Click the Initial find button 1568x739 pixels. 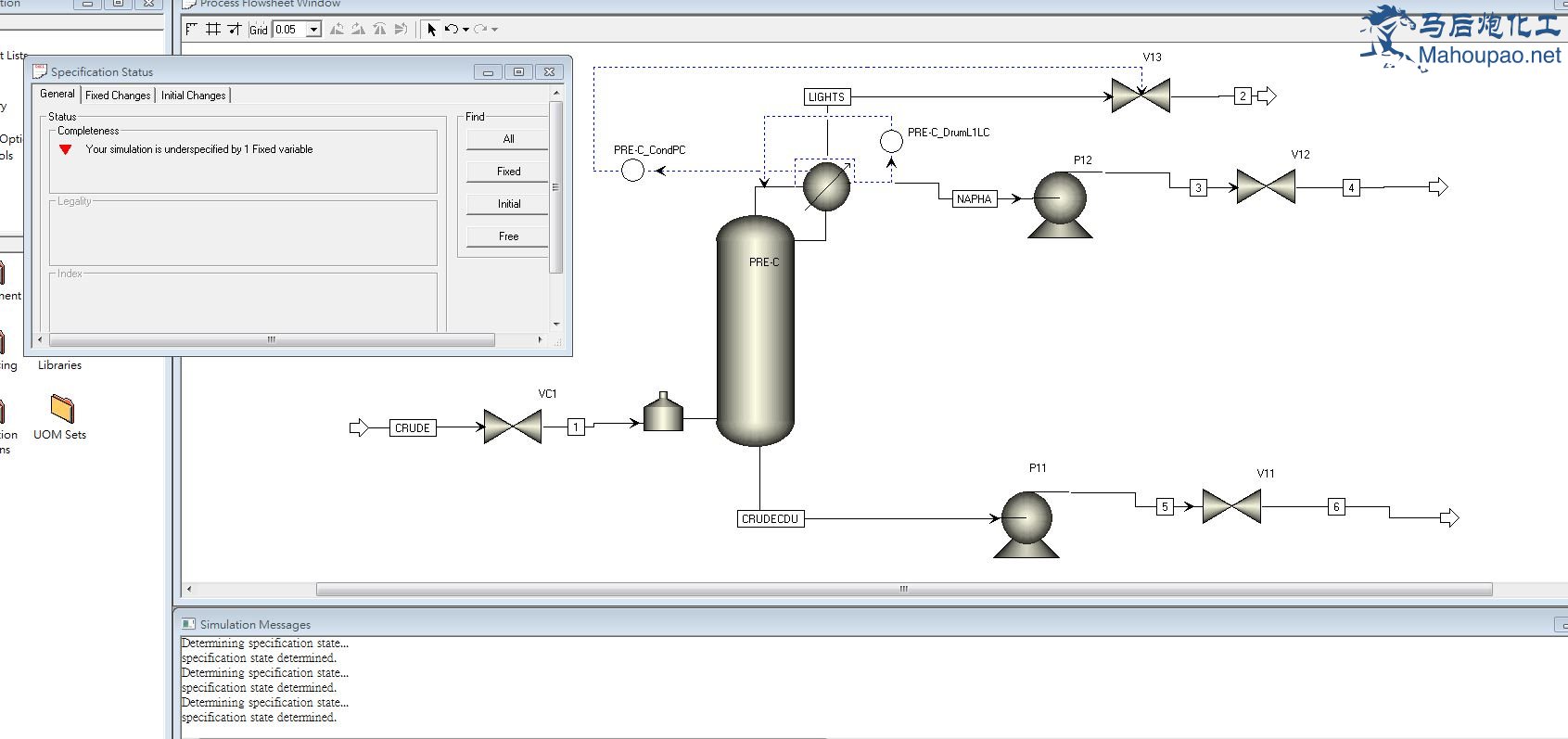click(508, 204)
